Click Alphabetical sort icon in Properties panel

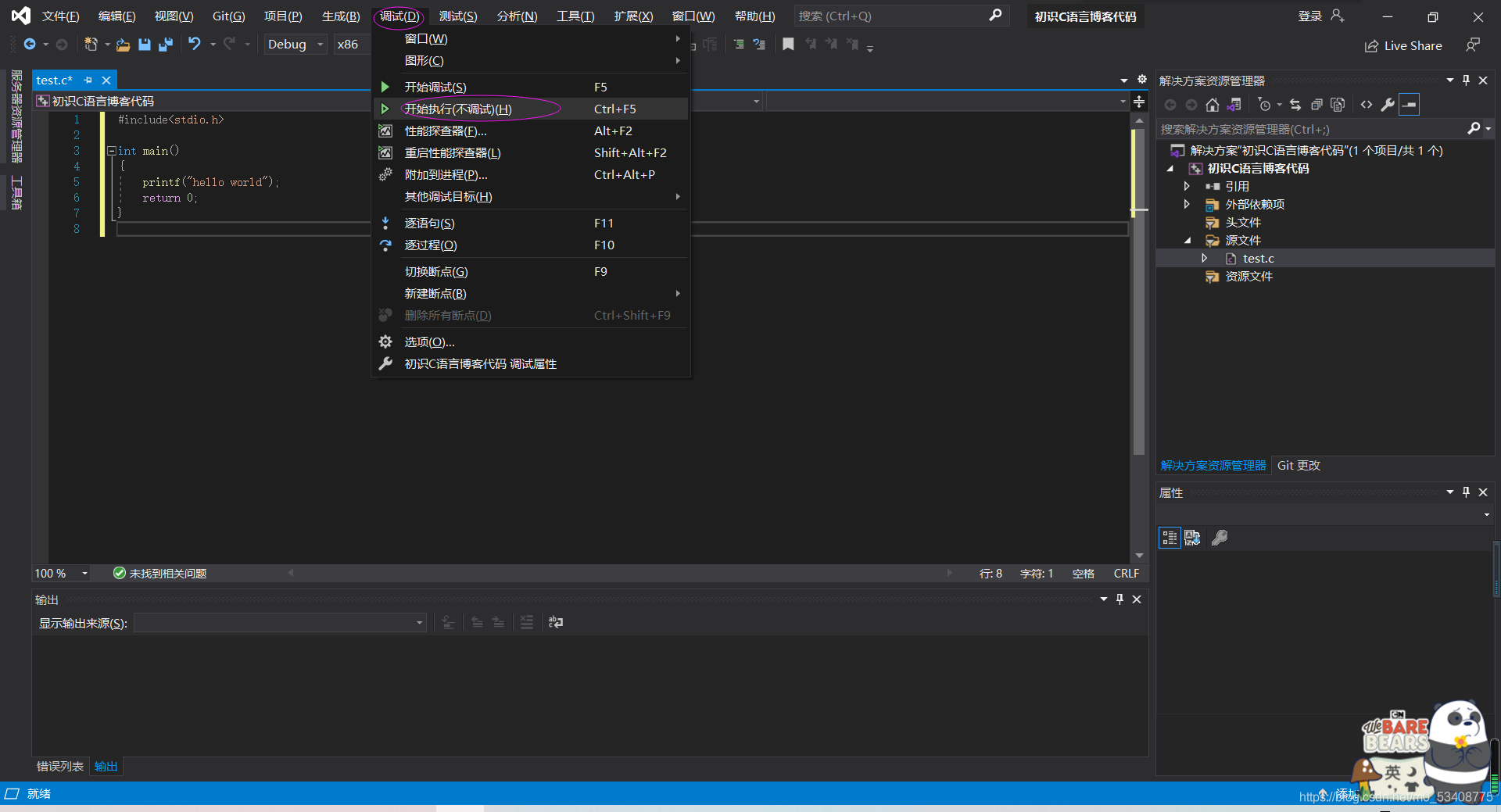coord(1192,538)
